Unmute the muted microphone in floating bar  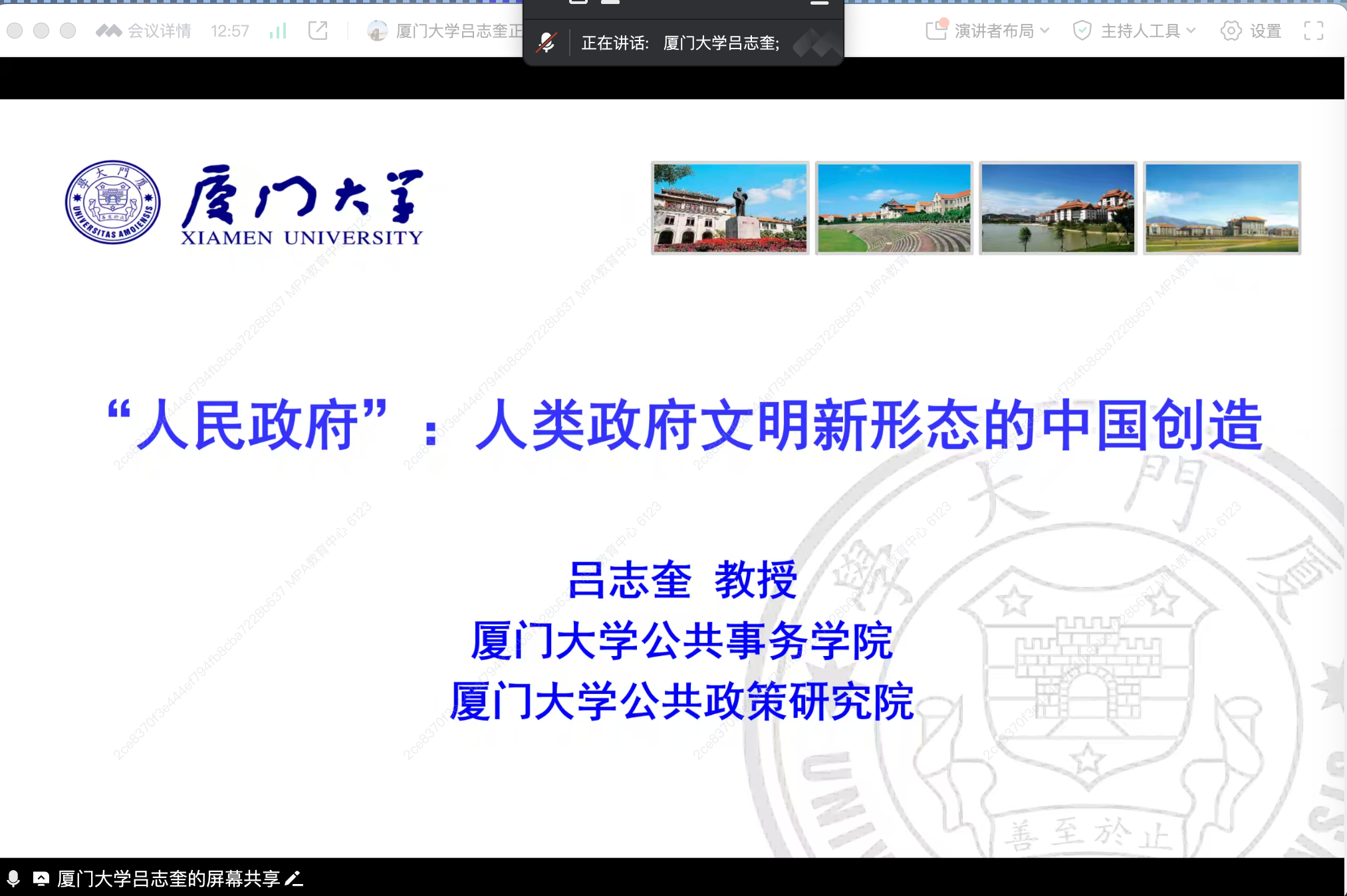[547, 43]
